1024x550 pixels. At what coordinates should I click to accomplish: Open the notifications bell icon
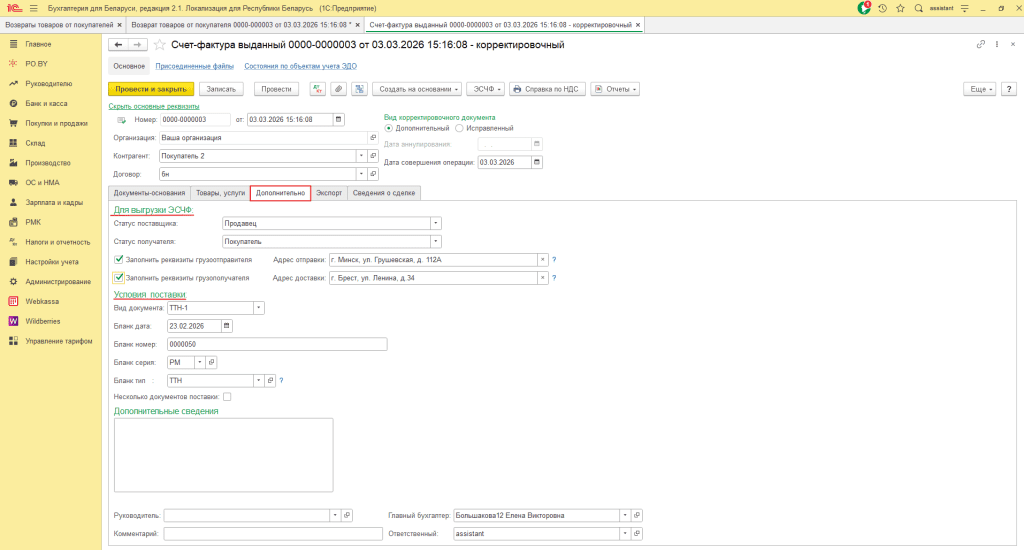click(865, 8)
